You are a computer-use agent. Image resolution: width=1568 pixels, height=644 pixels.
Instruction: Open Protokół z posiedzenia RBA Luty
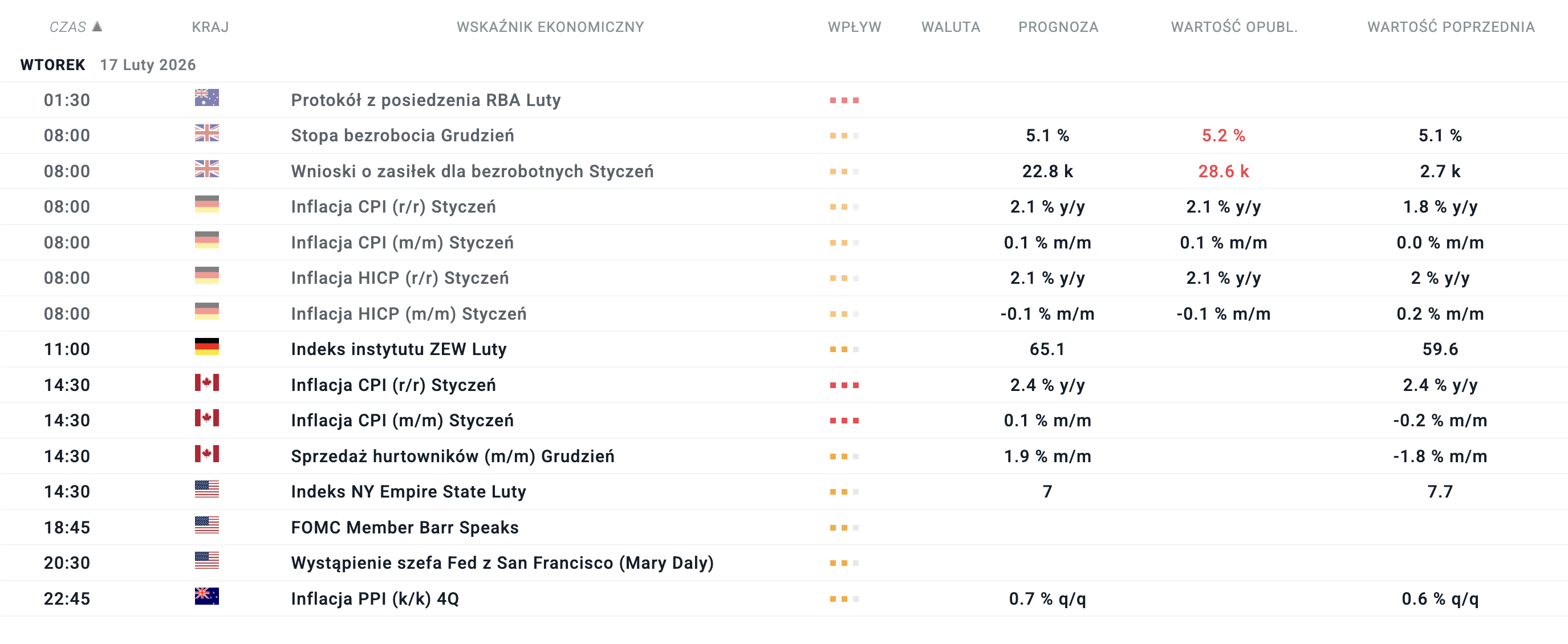coord(425,100)
